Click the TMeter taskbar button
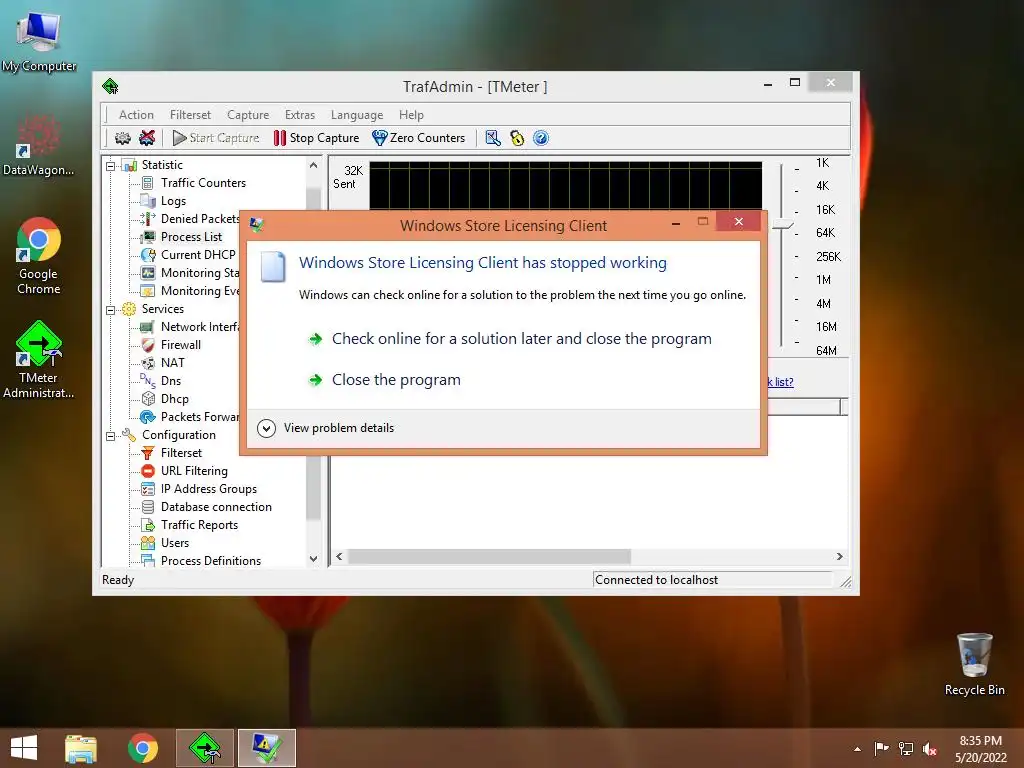 pos(204,748)
